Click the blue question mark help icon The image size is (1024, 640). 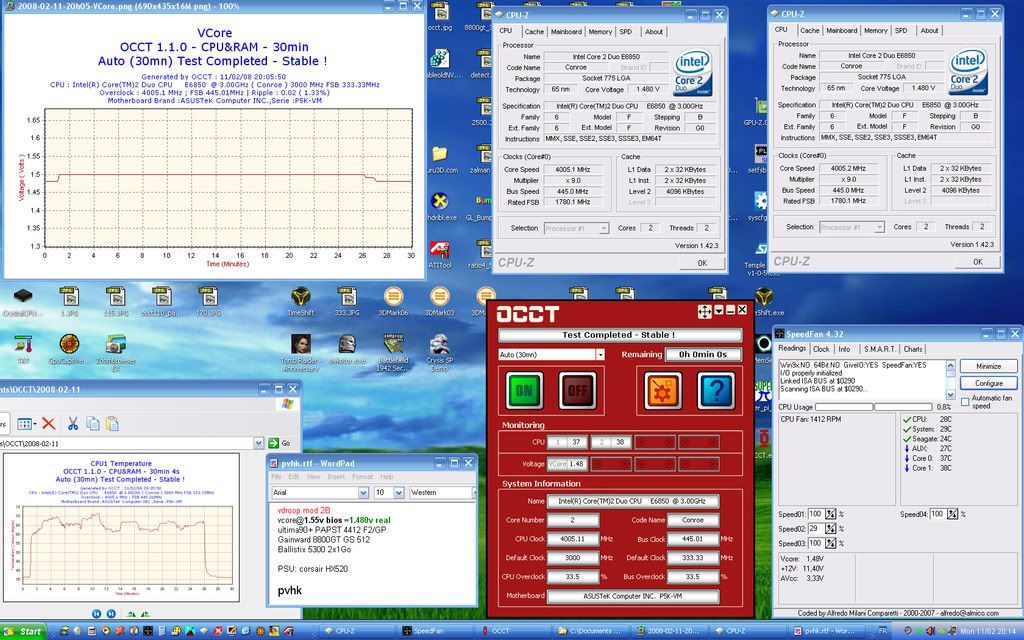[x=715, y=390]
